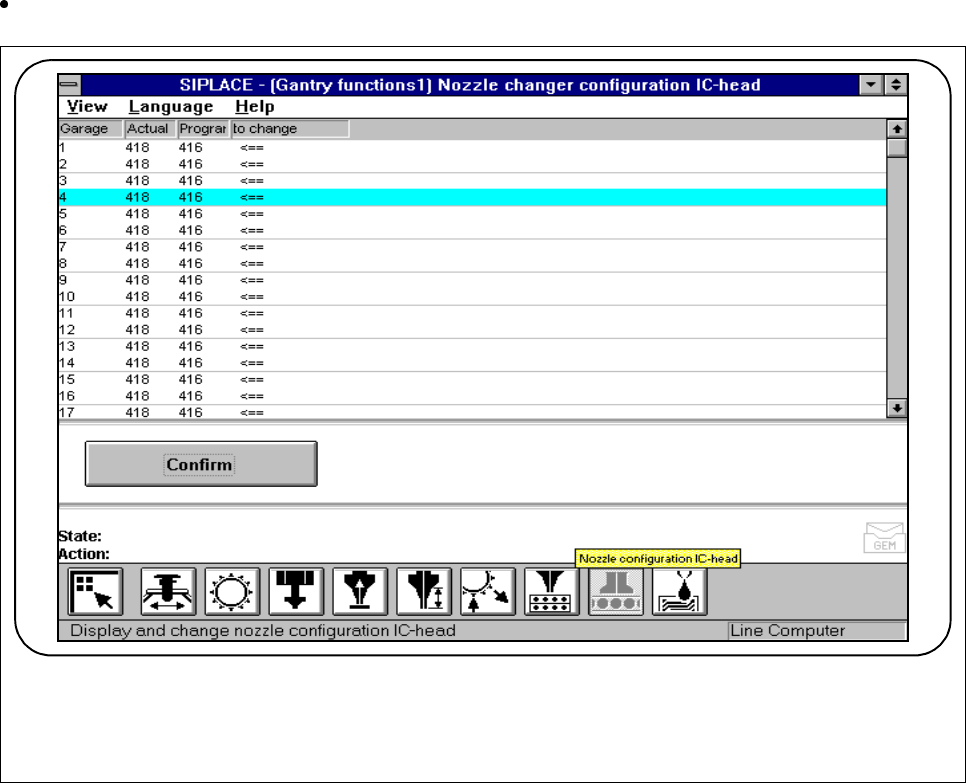Click the GEM envelope icon
Screen dimensions: 966x783
[x=884, y=538]
